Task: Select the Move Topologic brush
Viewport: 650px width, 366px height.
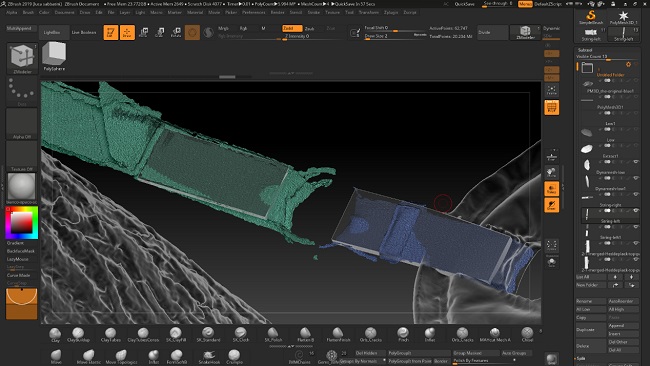Action: 121,357
